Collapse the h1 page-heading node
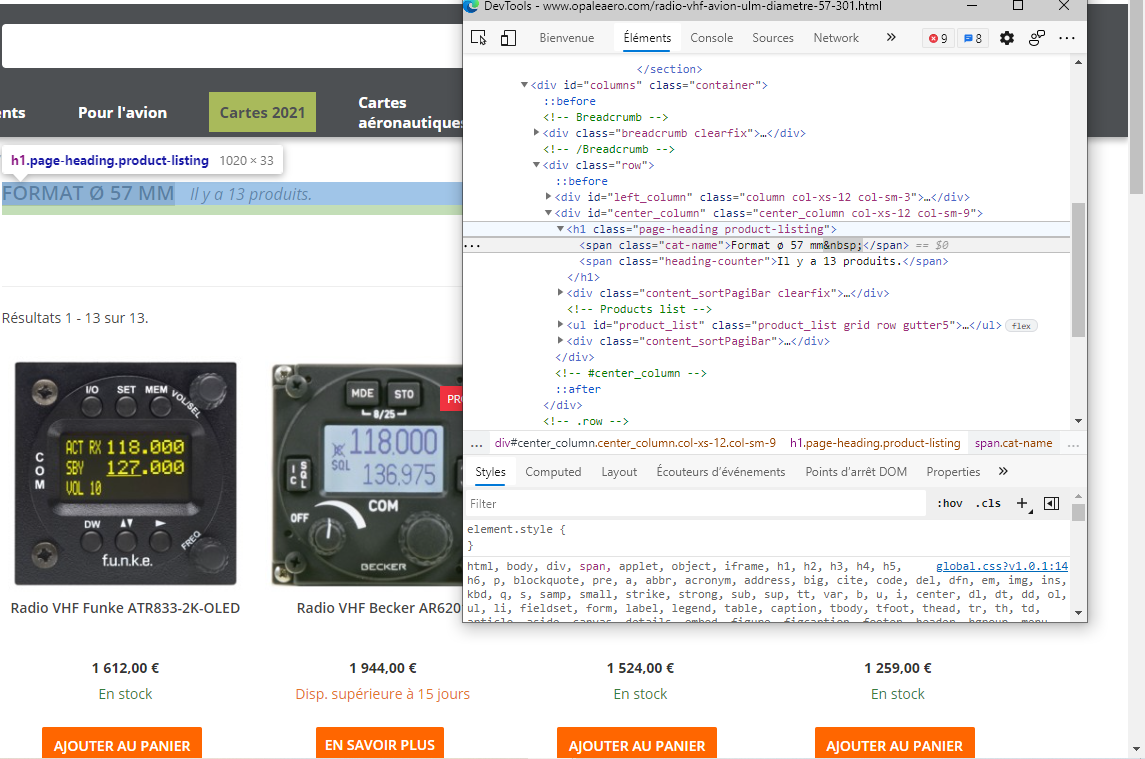 [x=560, y=229]
